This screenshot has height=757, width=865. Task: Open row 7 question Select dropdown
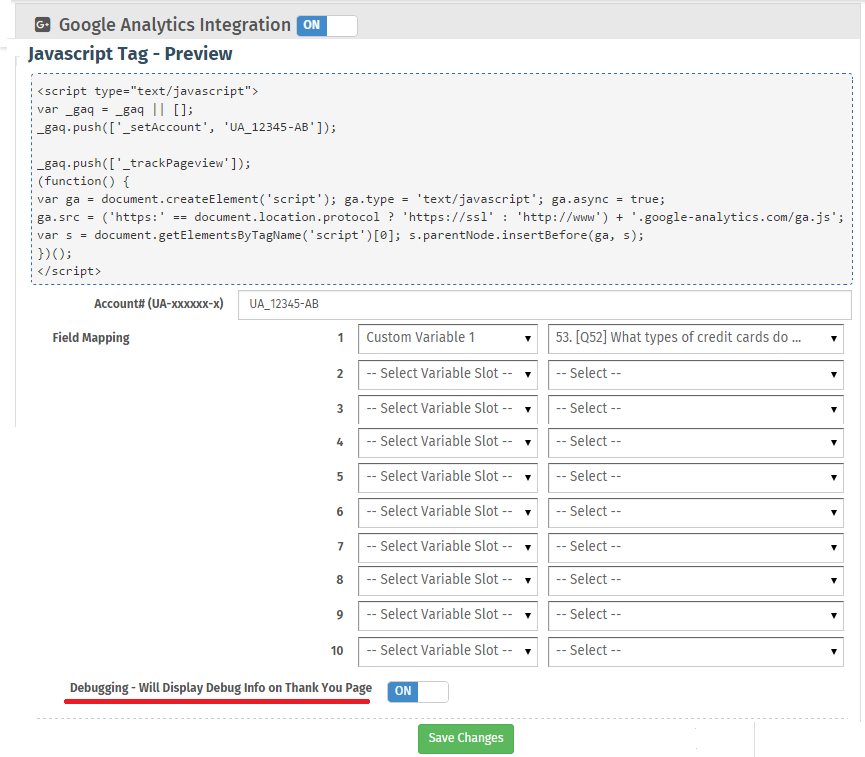(696, 547)
